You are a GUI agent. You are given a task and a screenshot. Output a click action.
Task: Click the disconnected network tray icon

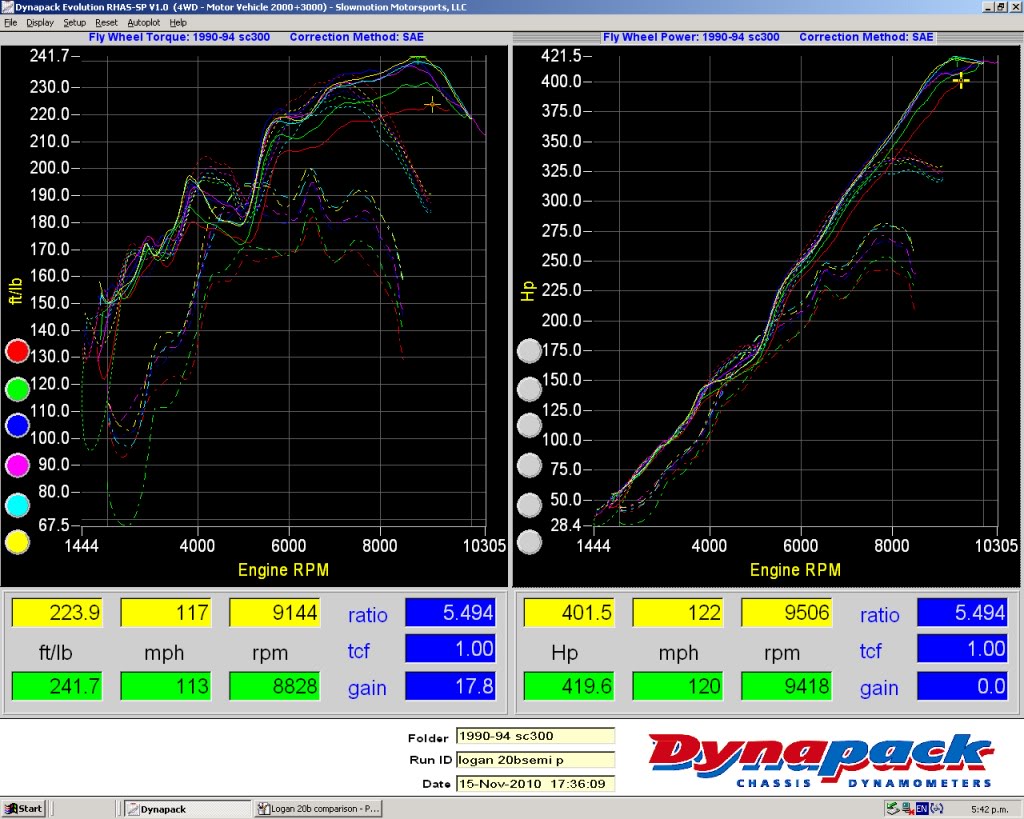[907, 809]
